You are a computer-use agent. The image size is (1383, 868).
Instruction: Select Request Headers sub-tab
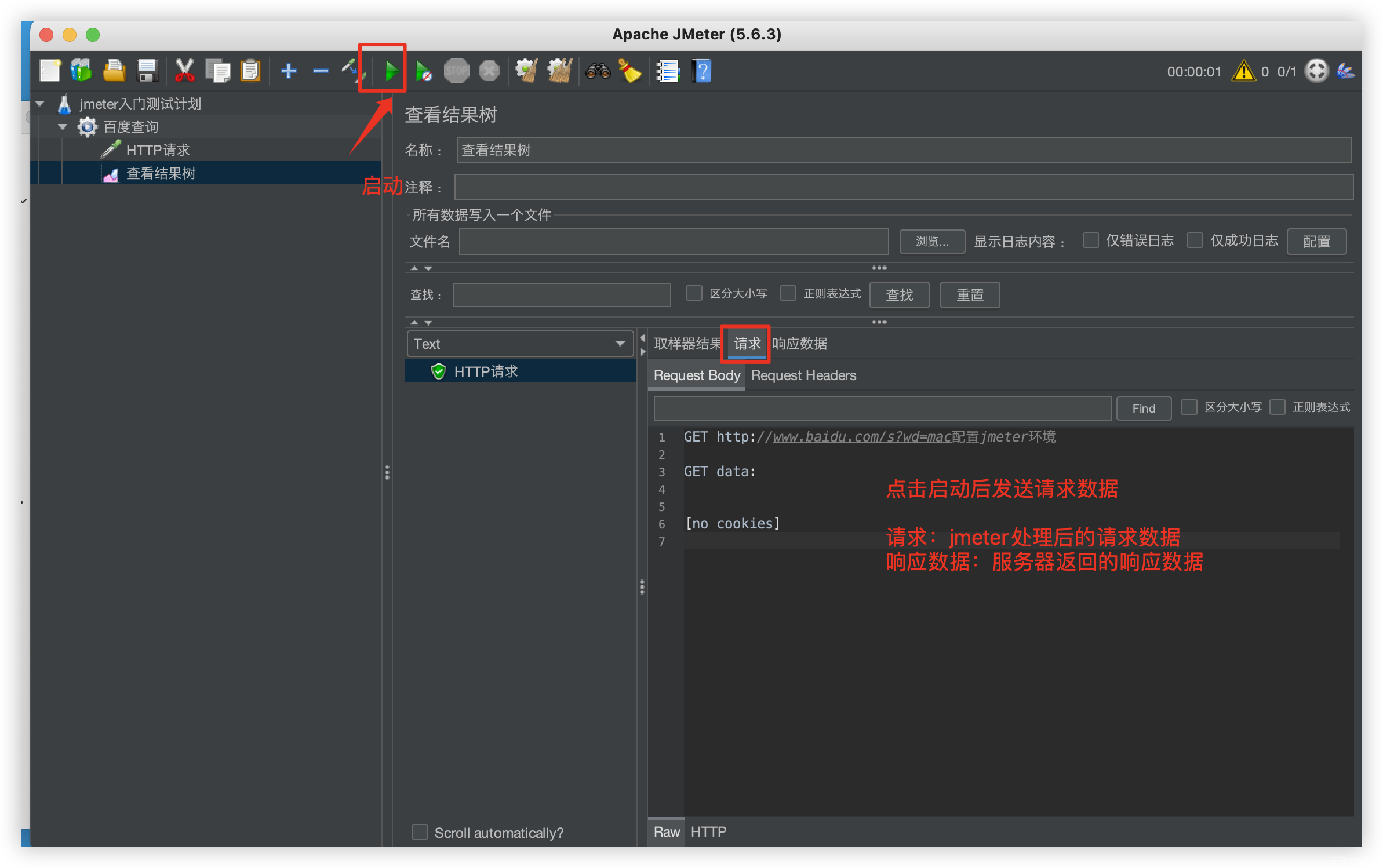point(804,375)
